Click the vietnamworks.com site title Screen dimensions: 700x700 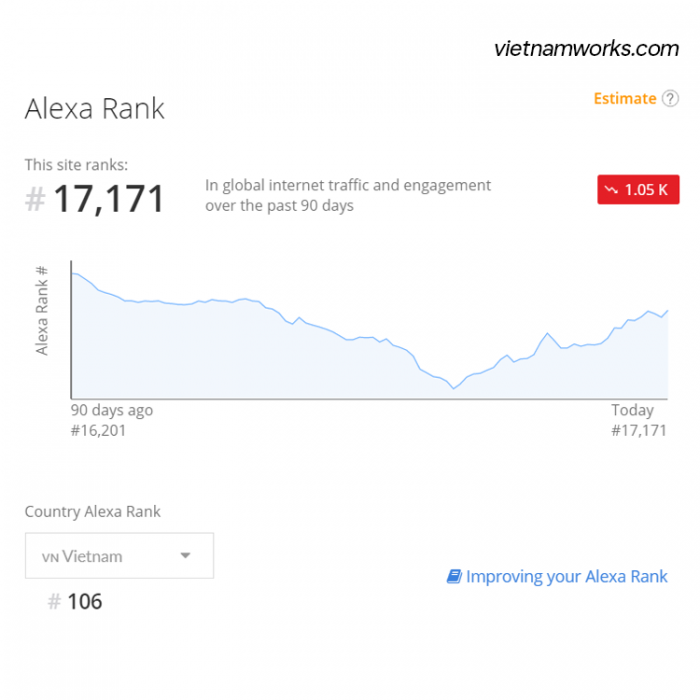click(x=586, y=49)
